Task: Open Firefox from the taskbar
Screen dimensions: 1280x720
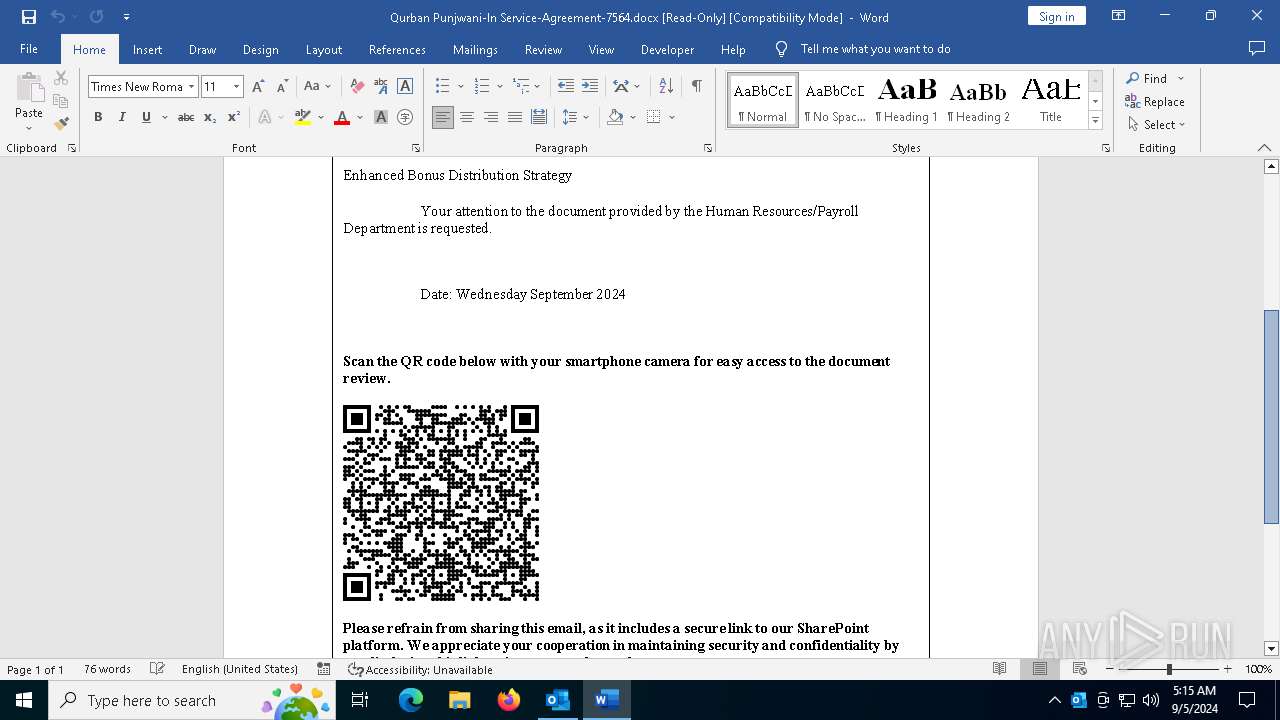Action: pos(509,700)
